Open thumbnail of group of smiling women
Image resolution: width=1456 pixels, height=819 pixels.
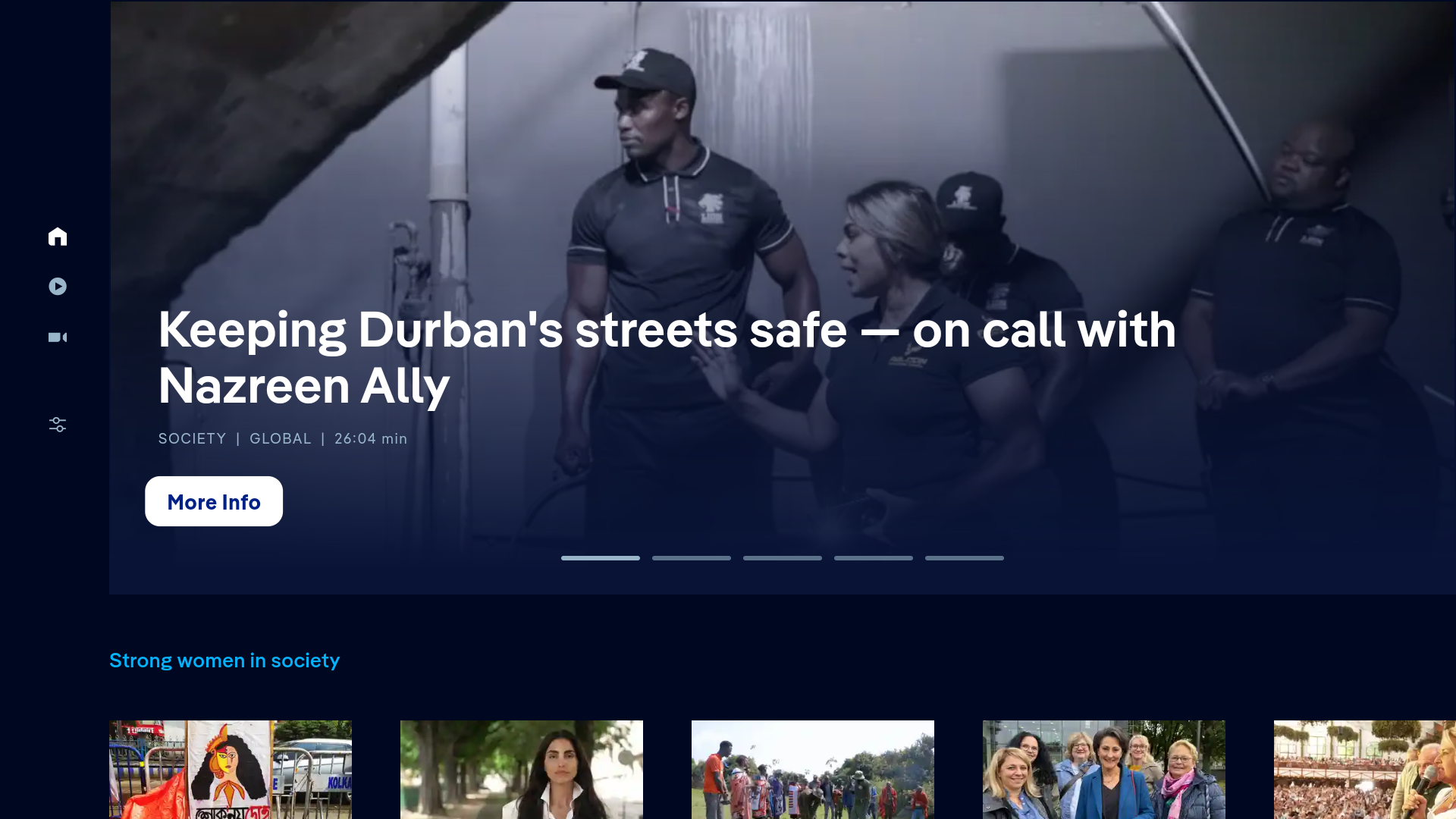pyautogui.click(x=1104, y=770)
